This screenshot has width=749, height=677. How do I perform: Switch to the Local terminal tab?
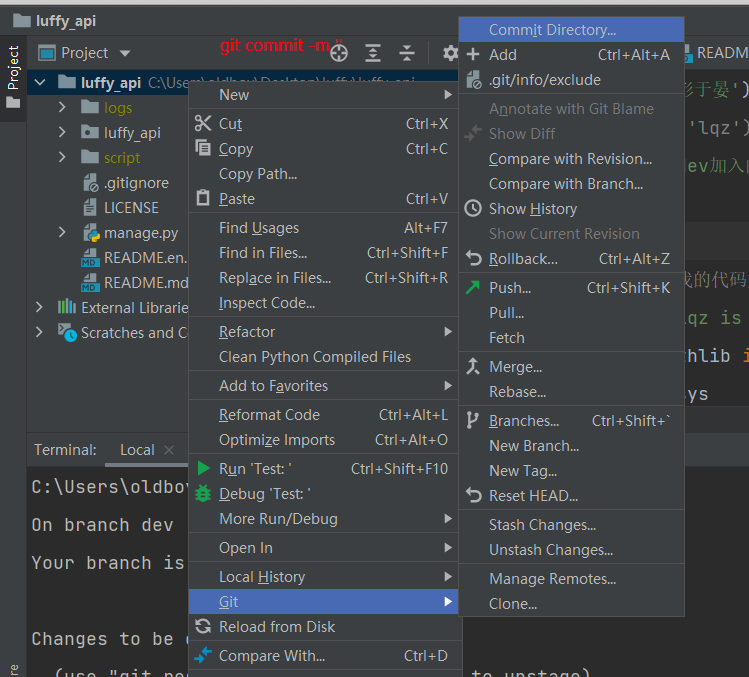(x=137, y=450)
